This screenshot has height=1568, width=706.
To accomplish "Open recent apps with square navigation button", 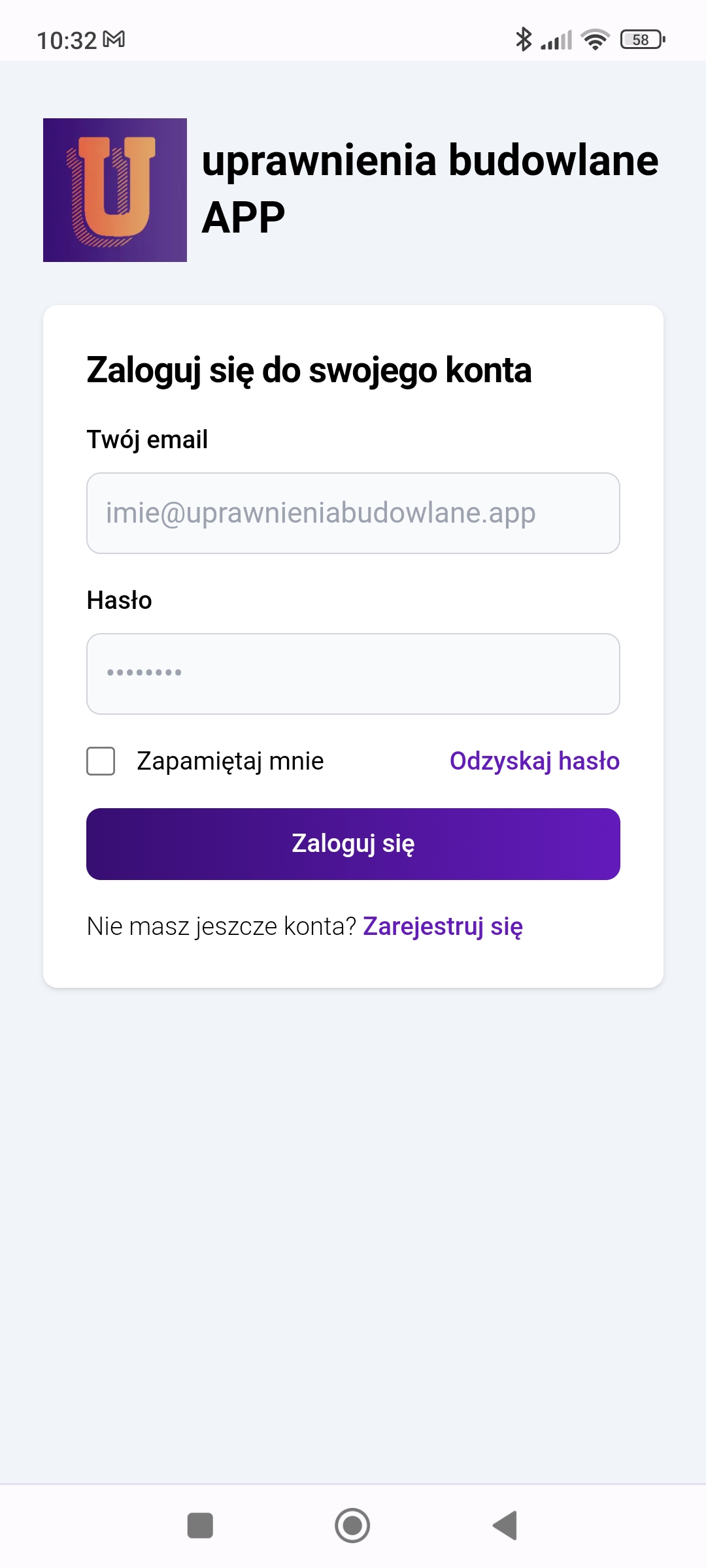I will [x=200, y=1526].
